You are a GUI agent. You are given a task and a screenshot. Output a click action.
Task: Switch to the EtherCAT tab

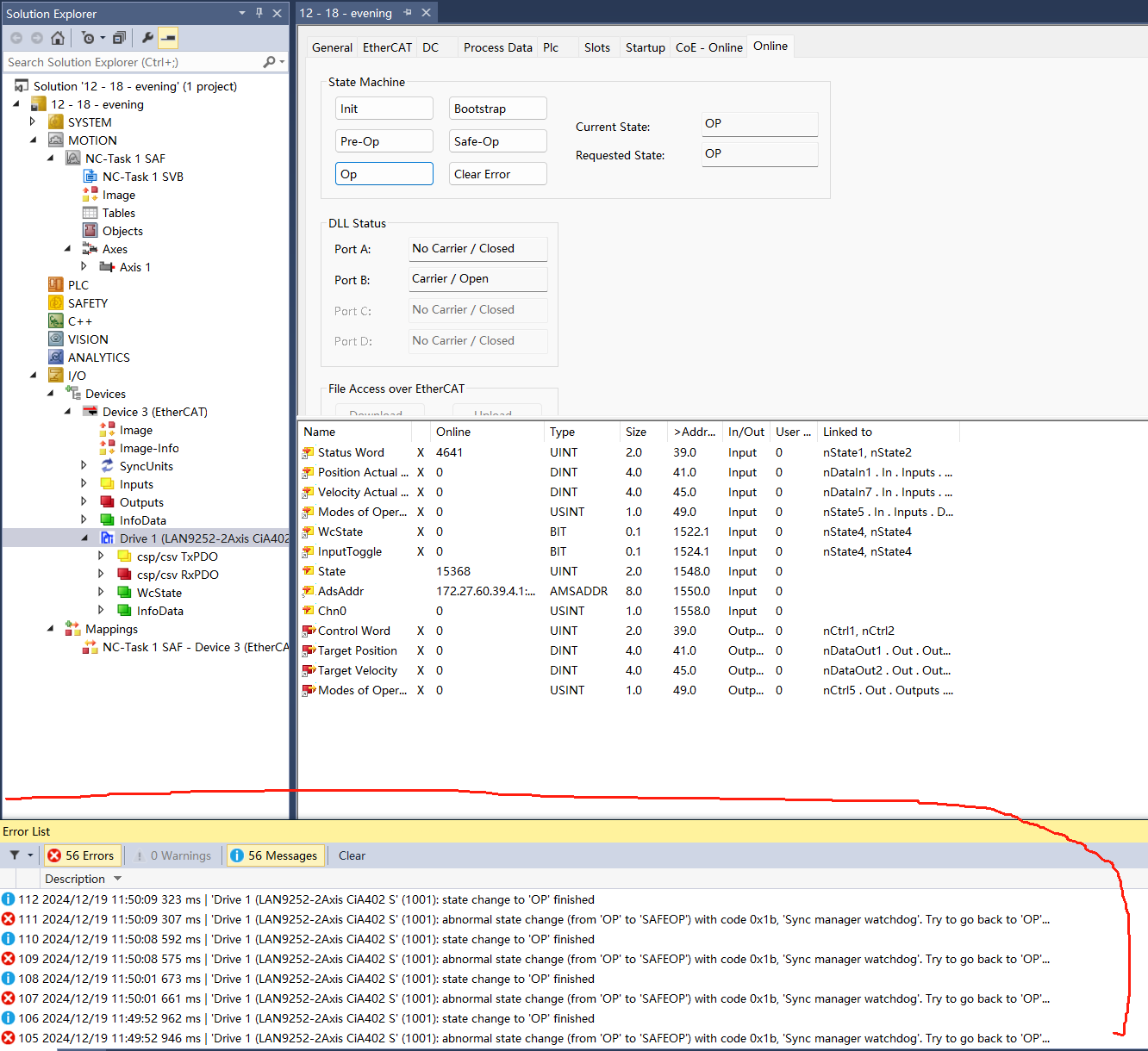tap(387, 47)
